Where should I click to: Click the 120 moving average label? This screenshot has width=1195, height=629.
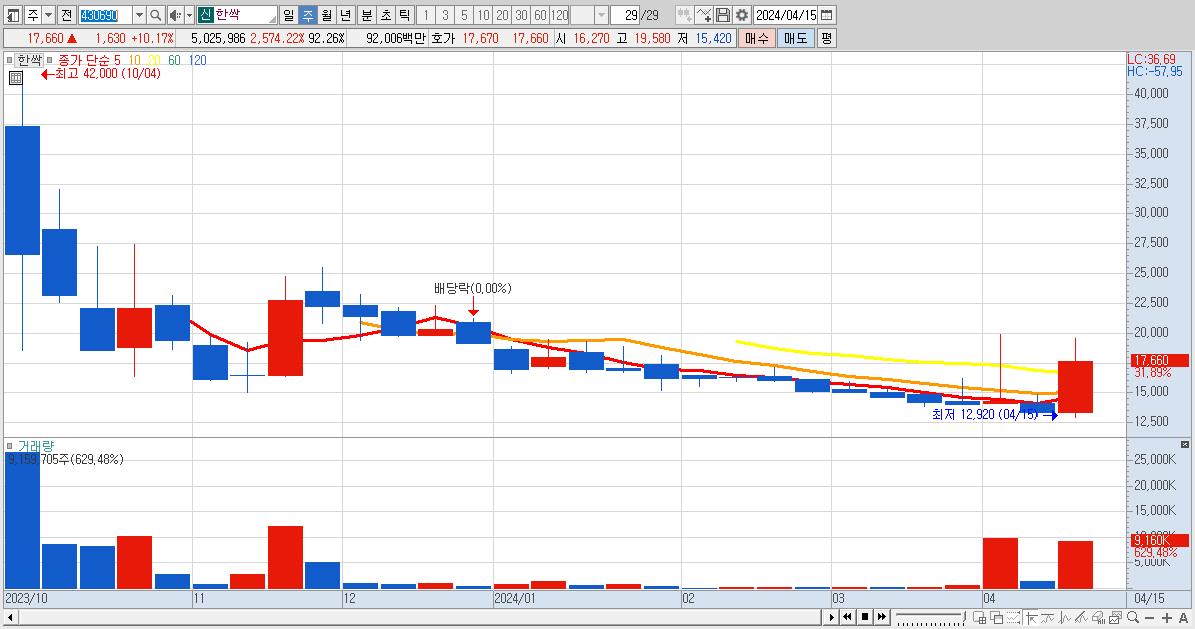coord(197,60)
